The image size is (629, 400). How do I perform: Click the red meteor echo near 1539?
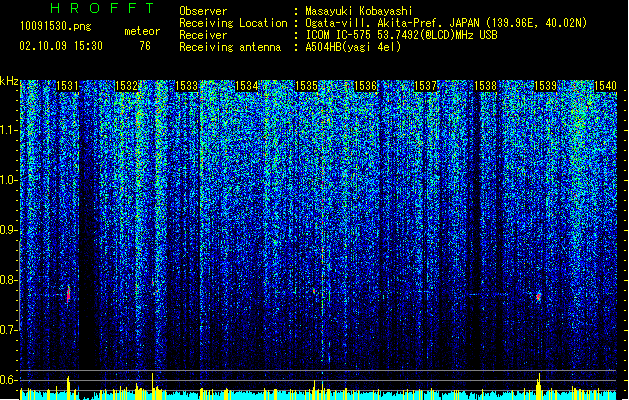click(538, 297)
